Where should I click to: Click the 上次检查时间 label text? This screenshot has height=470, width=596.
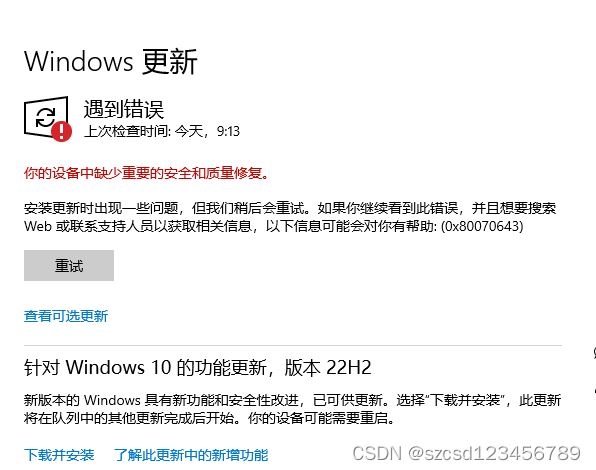tap(127, 131)
